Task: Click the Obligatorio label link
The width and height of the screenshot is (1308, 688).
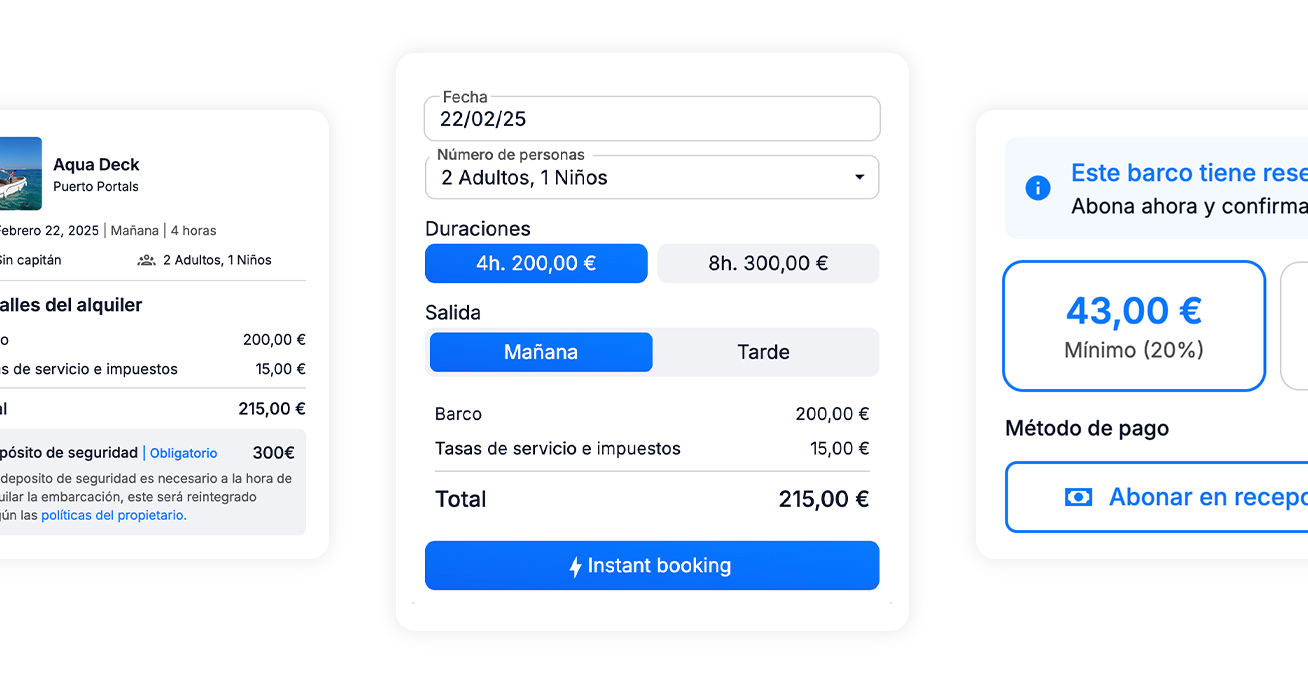Action: click(183, 453)
